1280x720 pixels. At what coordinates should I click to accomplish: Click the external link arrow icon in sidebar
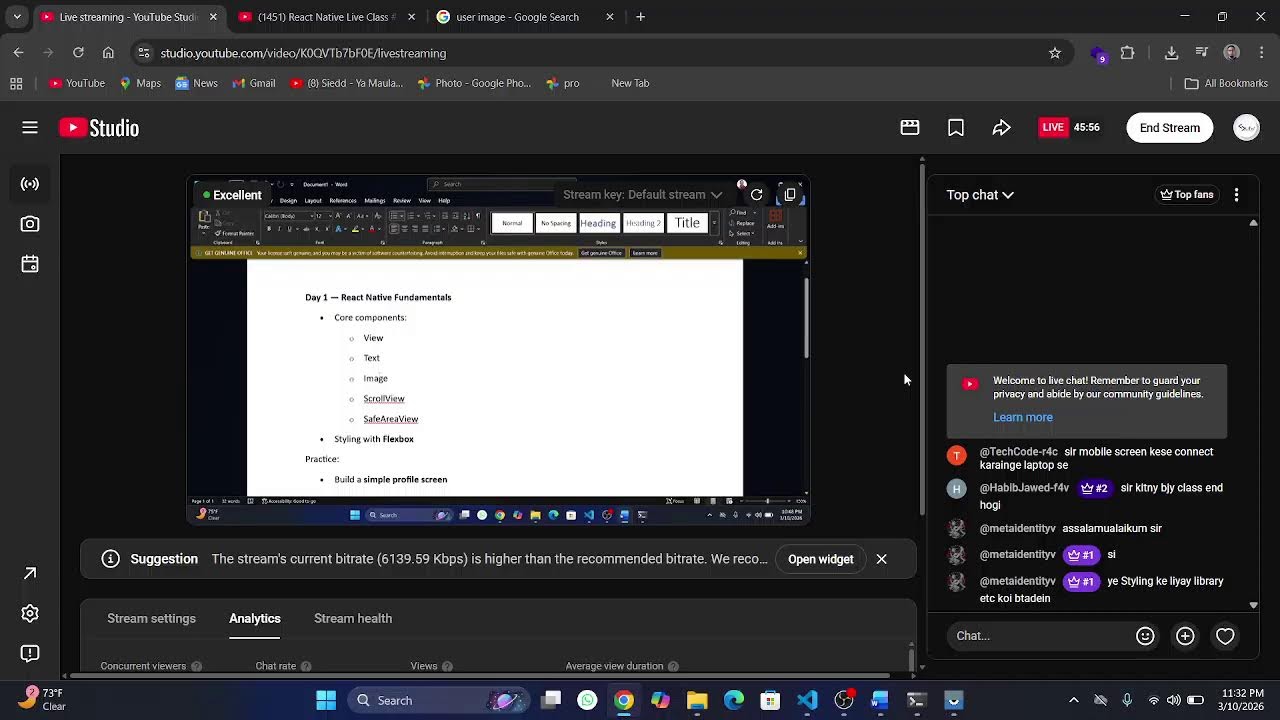[x=30, y=573]
